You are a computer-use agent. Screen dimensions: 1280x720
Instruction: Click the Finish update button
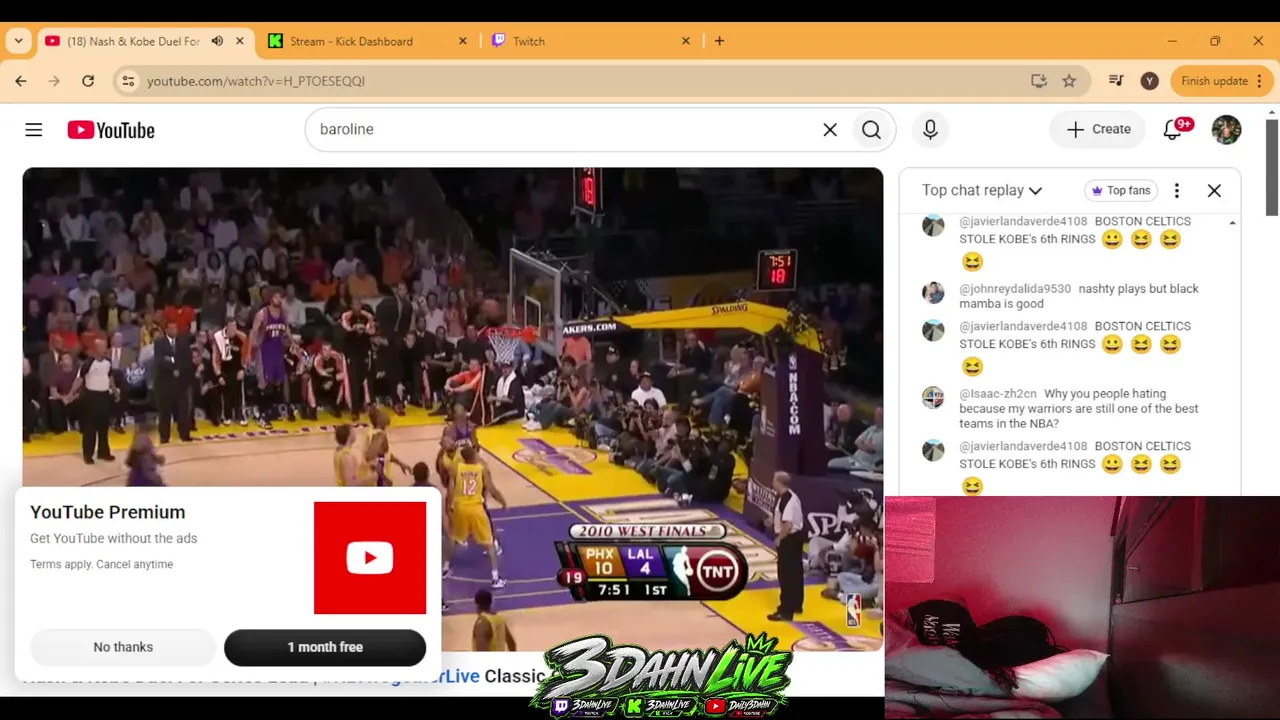pyautogui.click(x=1214, y=81)
